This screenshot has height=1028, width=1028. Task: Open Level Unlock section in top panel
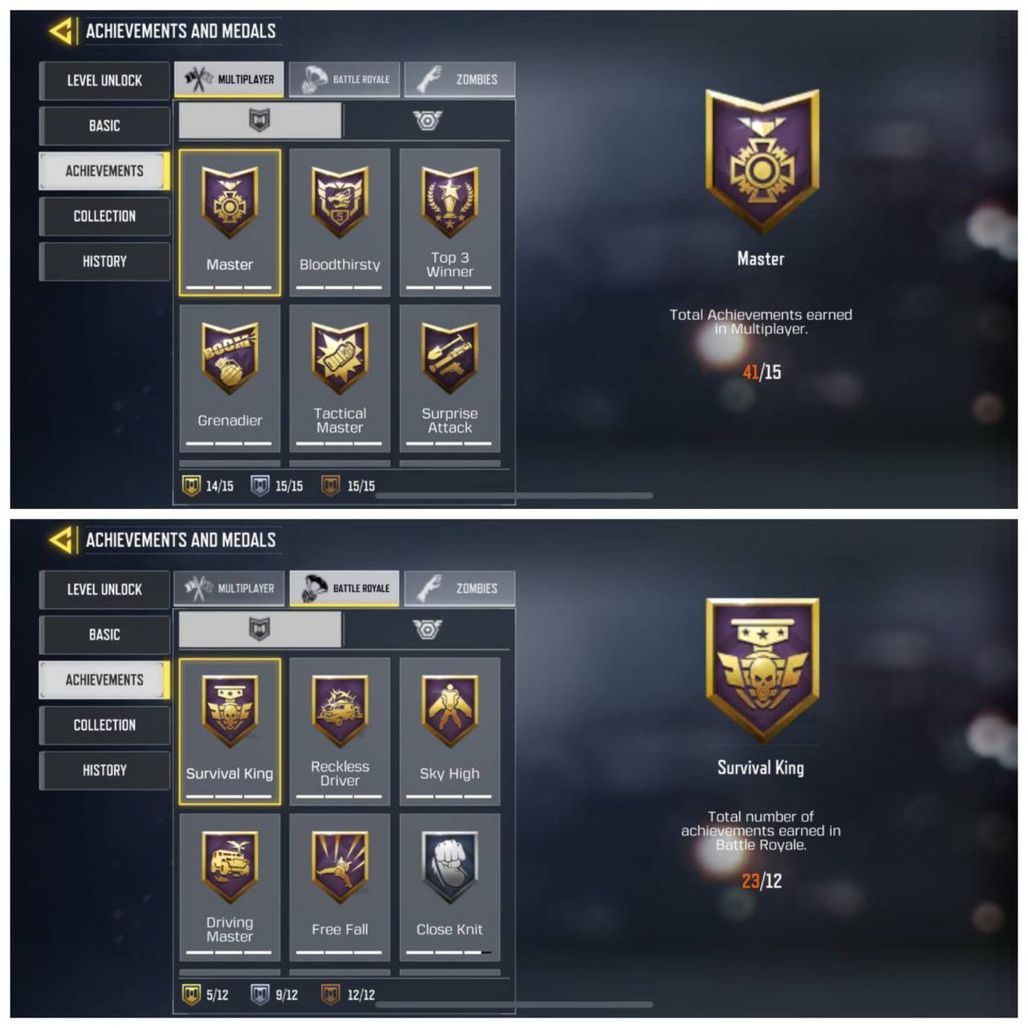point(104,81)
